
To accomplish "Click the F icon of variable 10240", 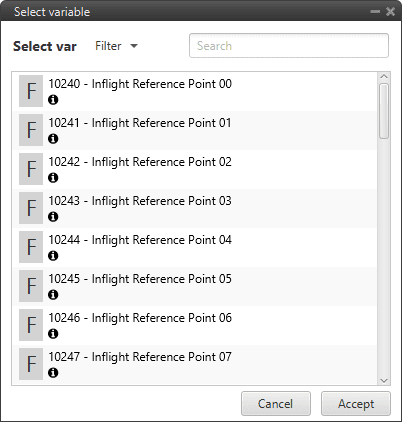I will (31, 91).
